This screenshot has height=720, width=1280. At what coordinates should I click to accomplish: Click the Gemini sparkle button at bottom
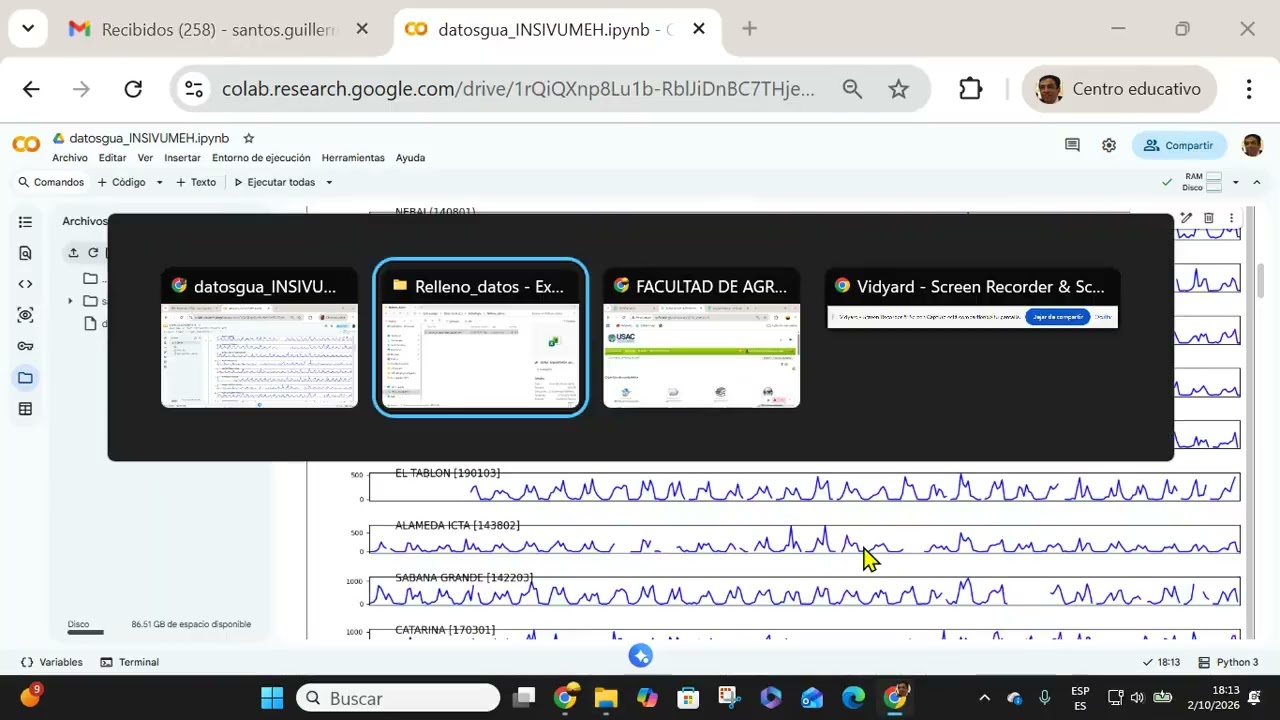click(x=641, y=656)
